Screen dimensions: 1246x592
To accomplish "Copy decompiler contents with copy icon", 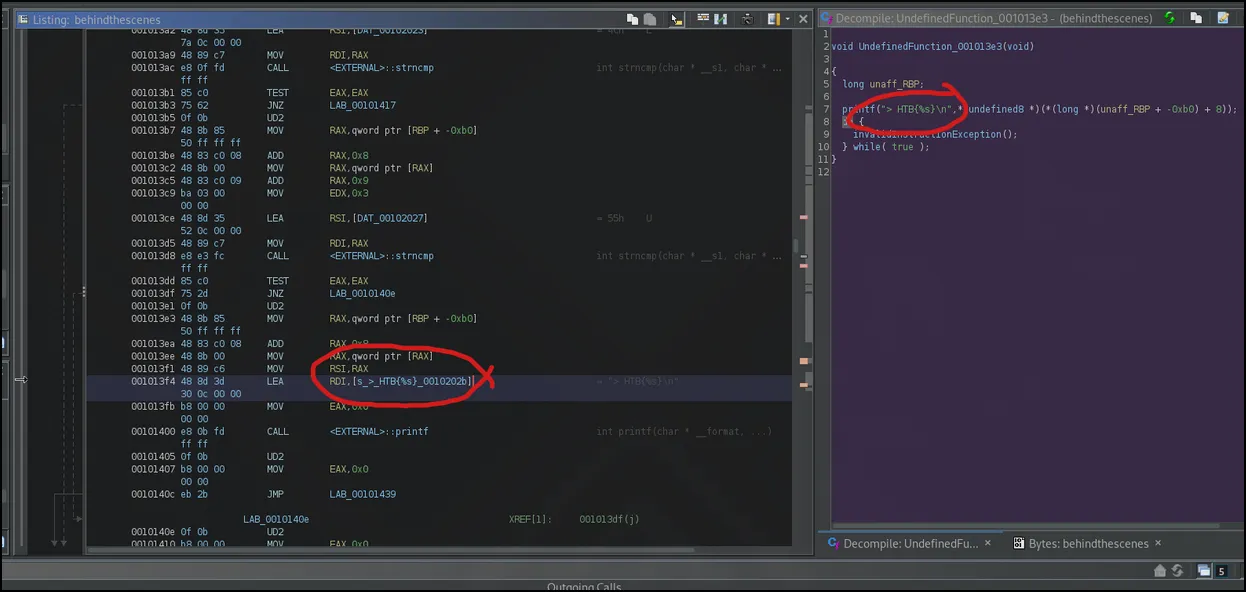I will pyautogui.click(x=1195, y=18).
